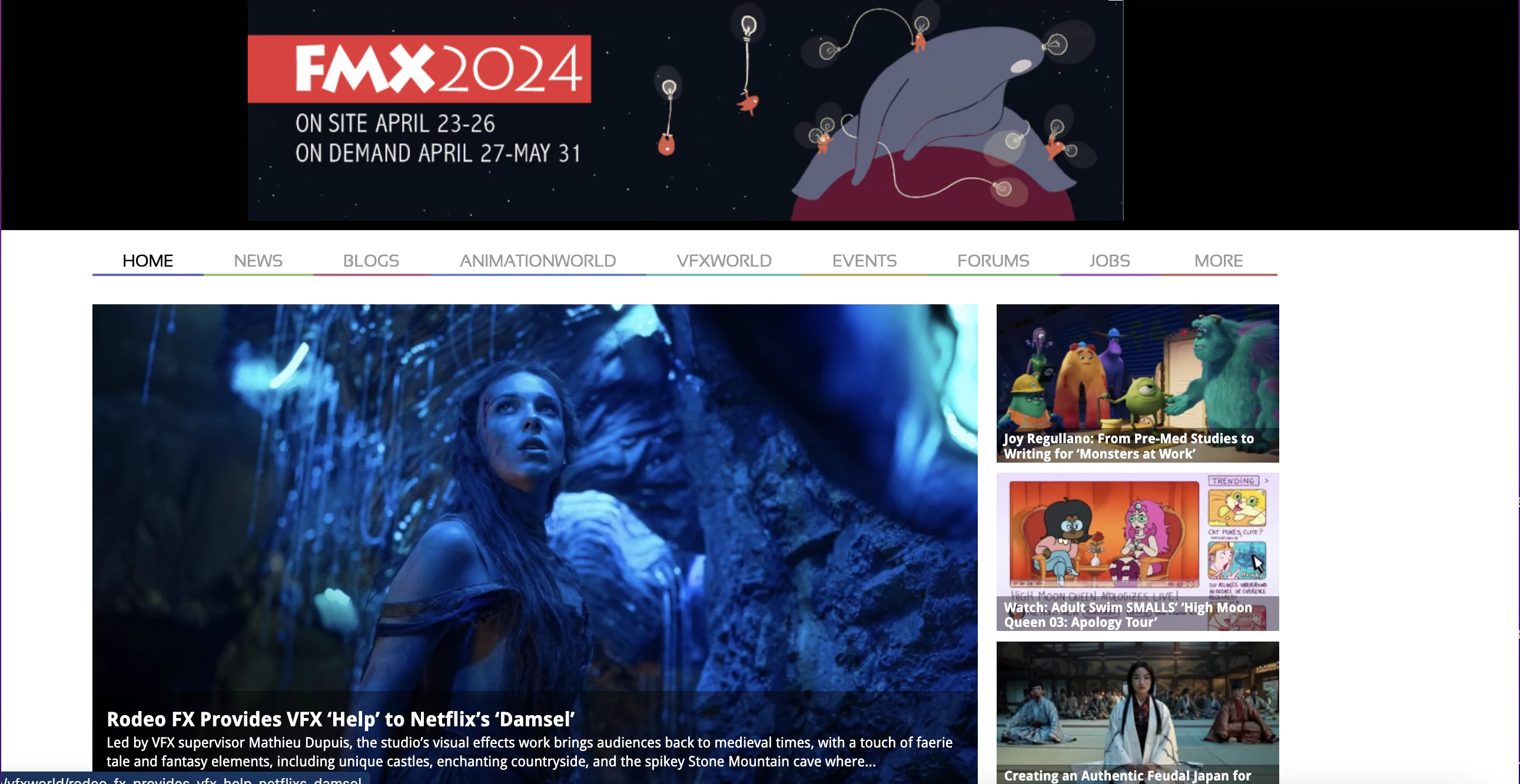Open the 'Creating an Authentic Feudal Japan' article
The height and width of the screenshot is (784, 1520).
click(x=1127, y=775)
